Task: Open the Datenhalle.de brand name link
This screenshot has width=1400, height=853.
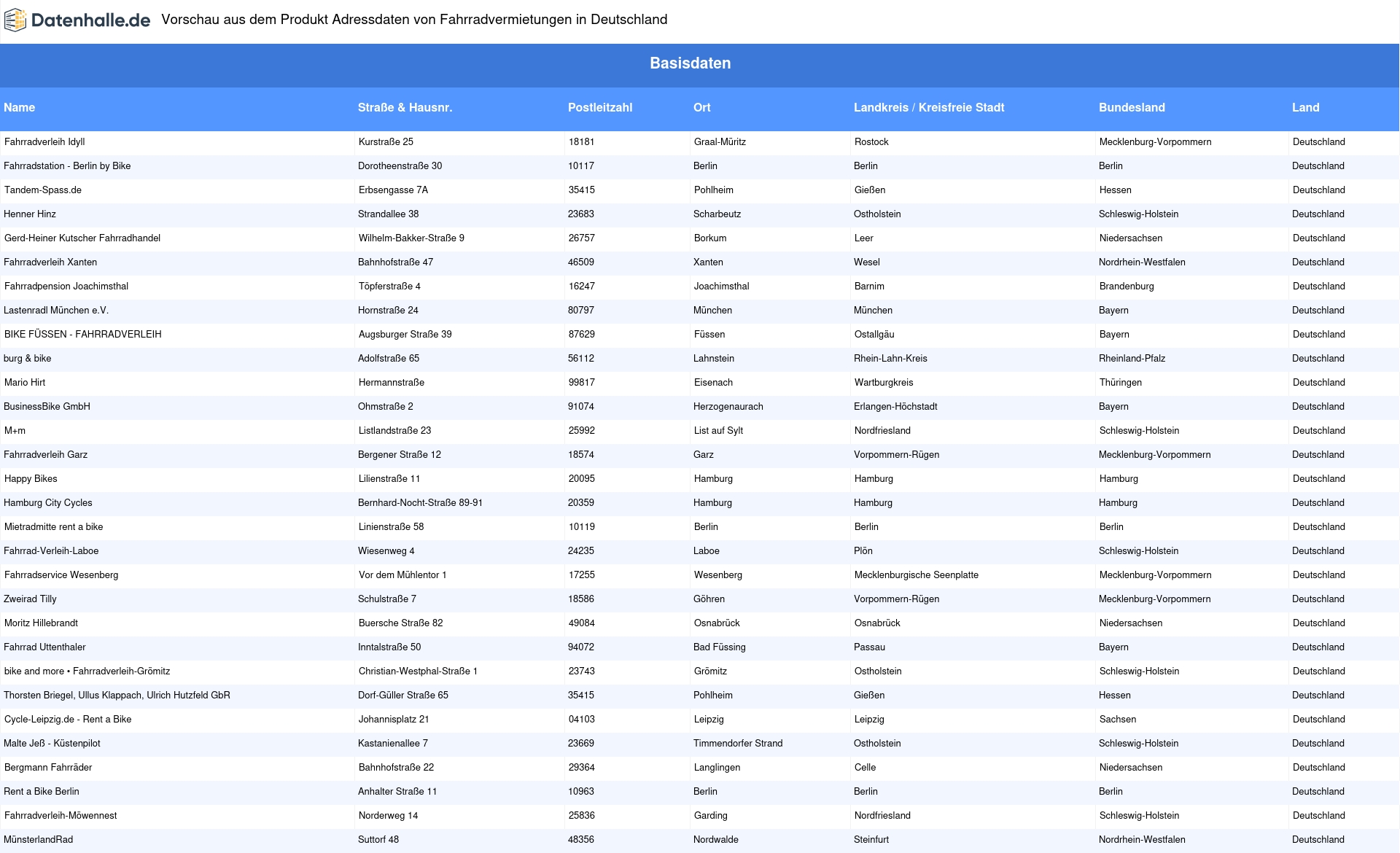Action: 90,20
